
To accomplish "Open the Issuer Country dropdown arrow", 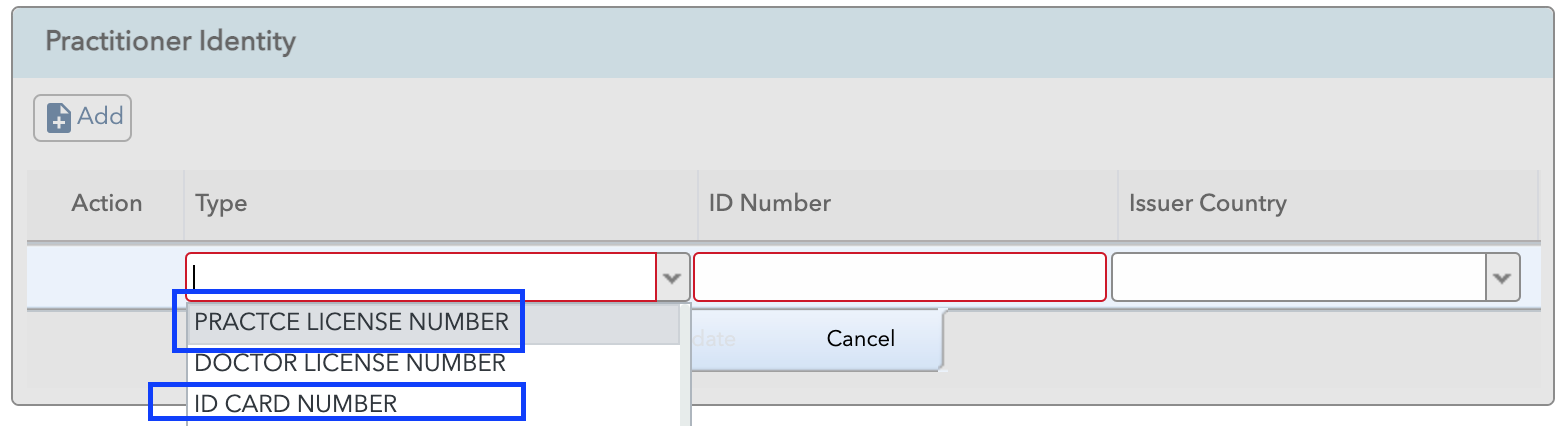I will 1502,278.
